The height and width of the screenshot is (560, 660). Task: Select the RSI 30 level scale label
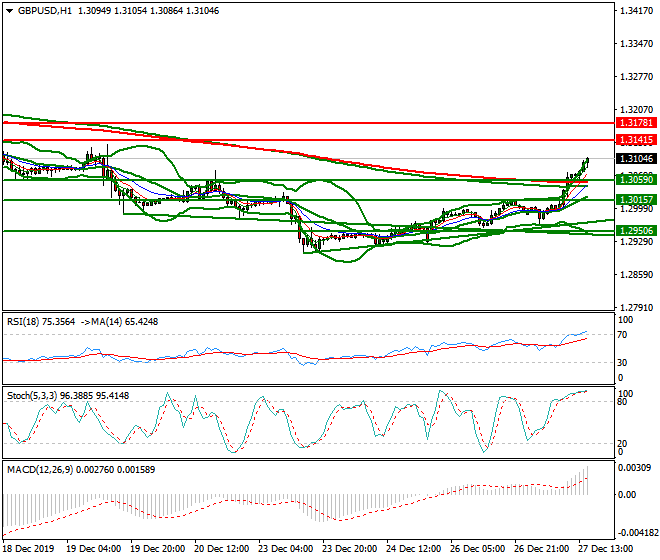click(x=622, y=363)
